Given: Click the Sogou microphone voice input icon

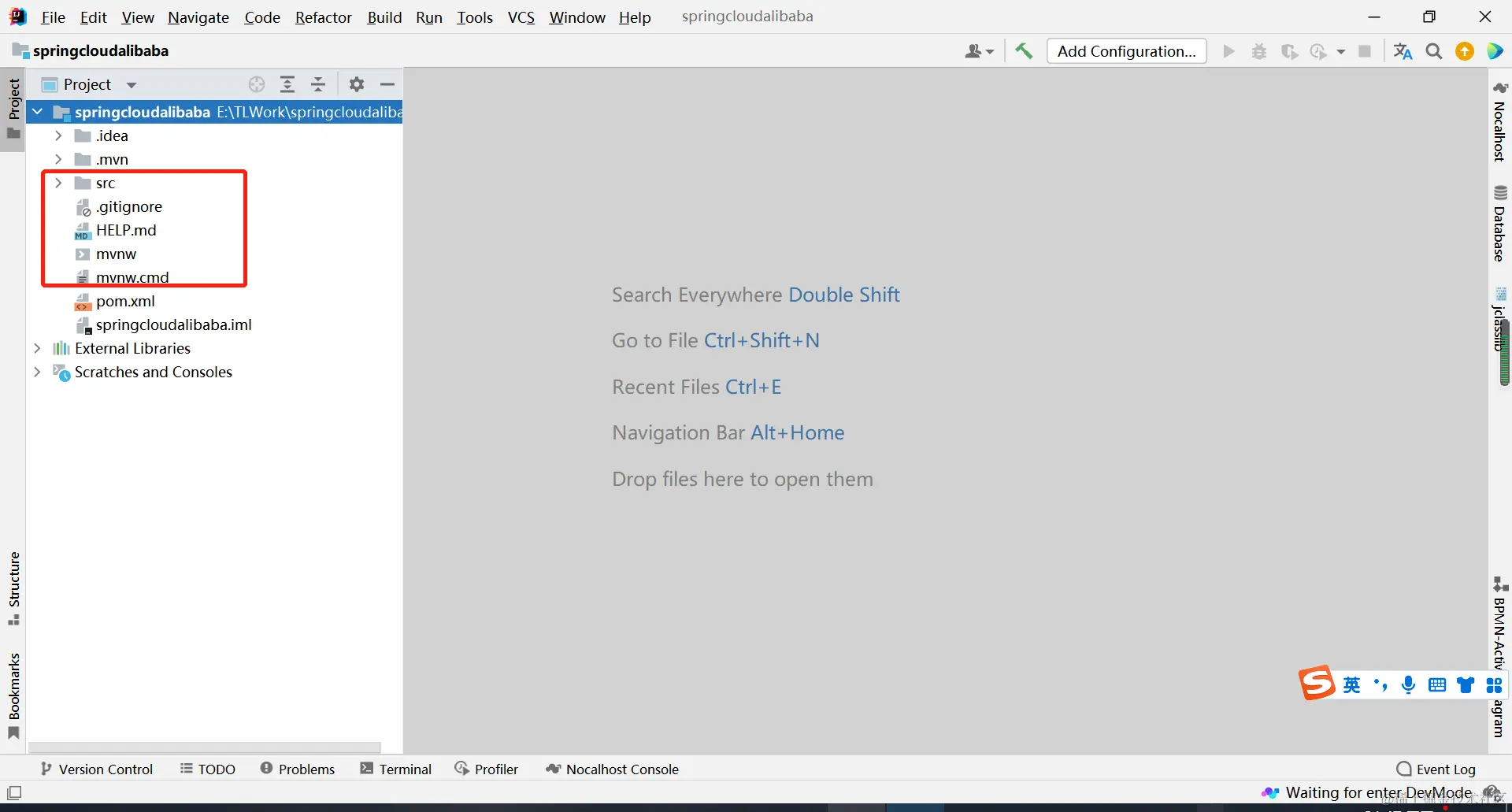Looking at the screenshot, I should click(1409, 684).
